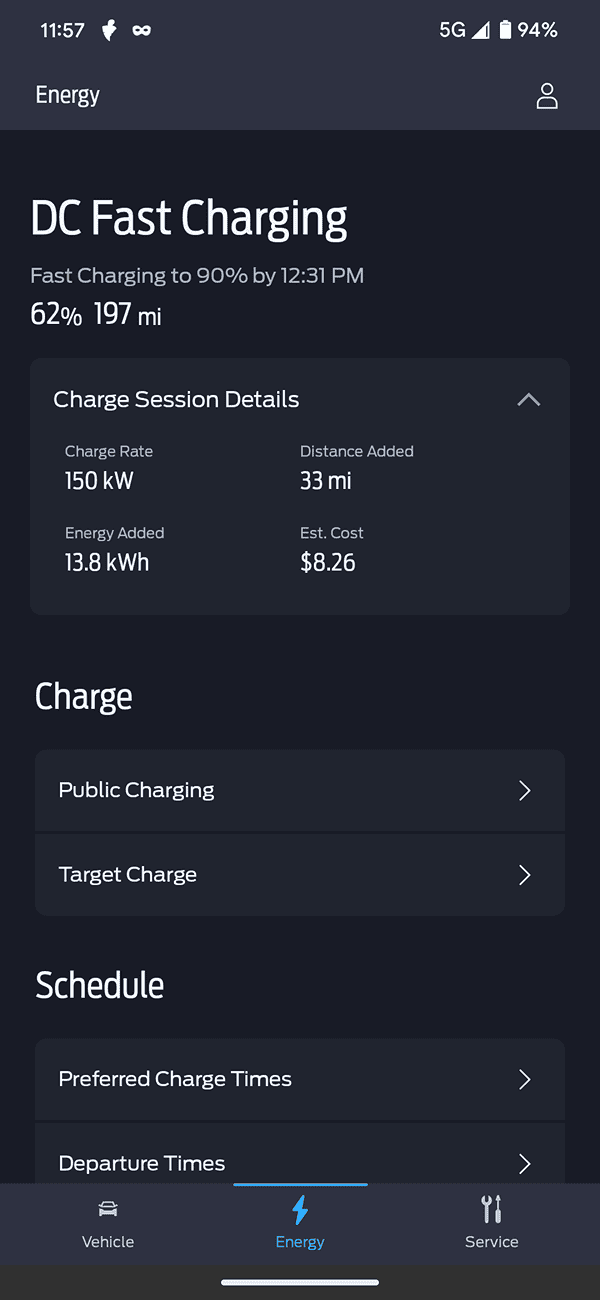The height and width of the screenshot is (1300, 600).
Task: Expand the Departure Times chevron
Action: coord(525,1163)
